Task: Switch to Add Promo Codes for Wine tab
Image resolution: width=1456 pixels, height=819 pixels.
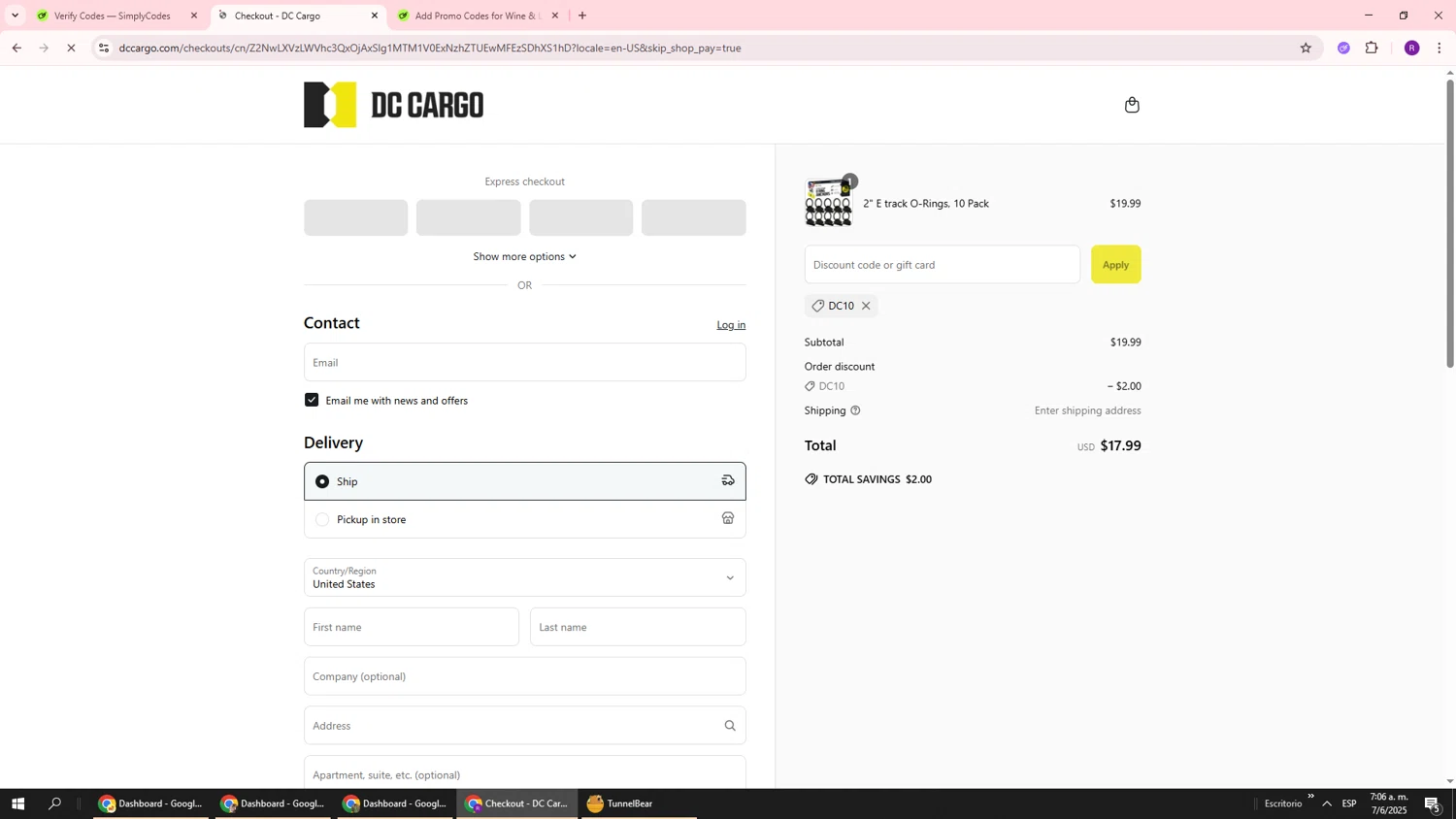Action: (476, 16)
